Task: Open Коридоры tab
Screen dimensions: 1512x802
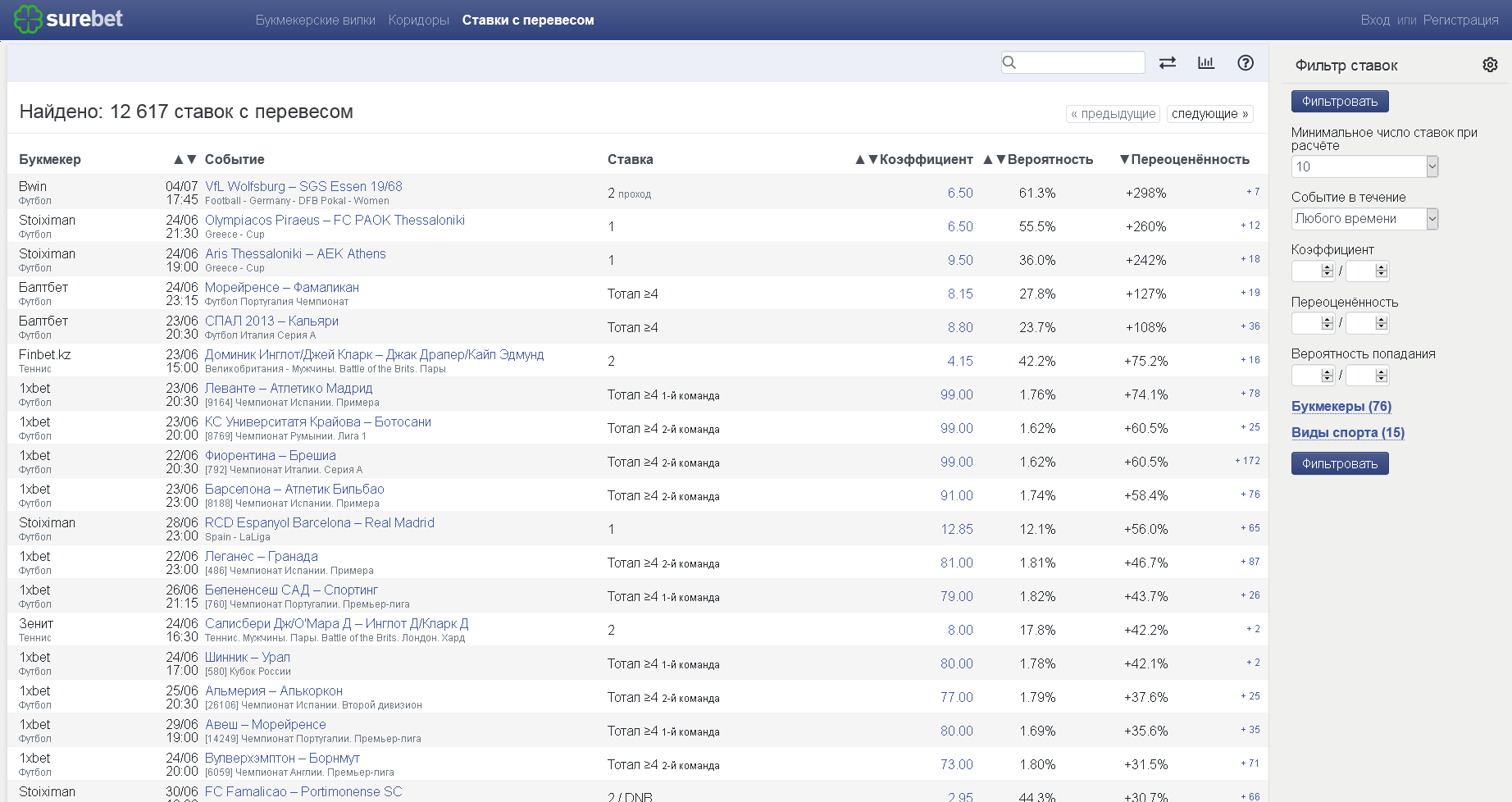Action: click(419, 21)
